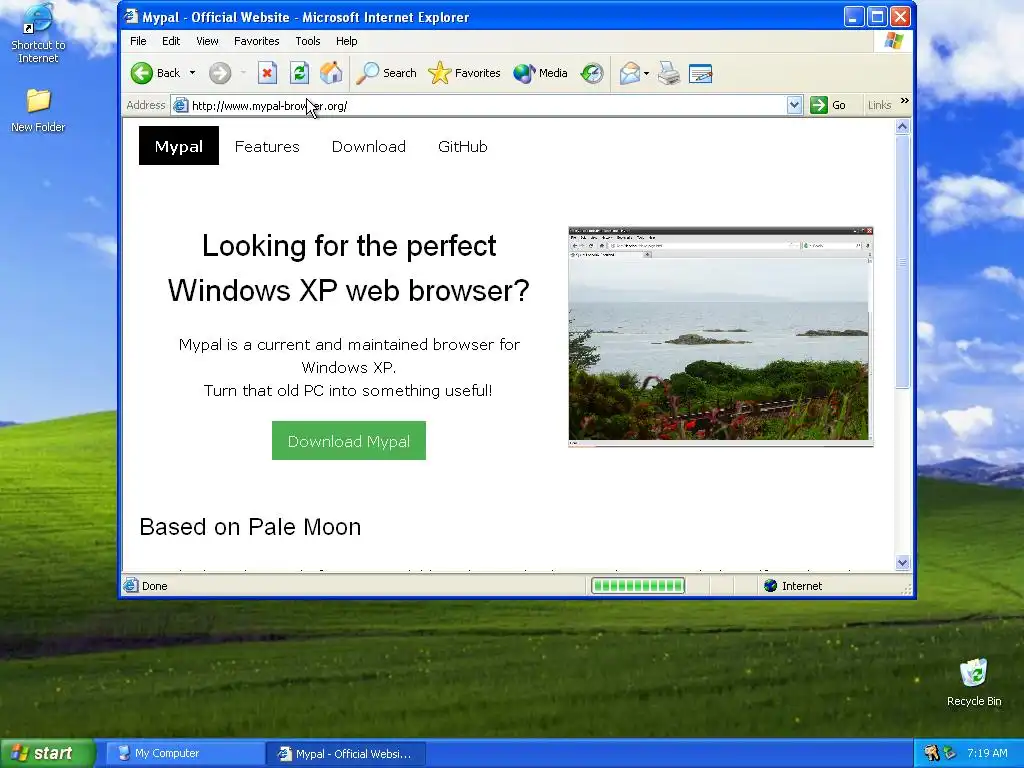Click the Mypal logo tab on the page
This screenshot has height=768, width=1024.
click(179, 146)
